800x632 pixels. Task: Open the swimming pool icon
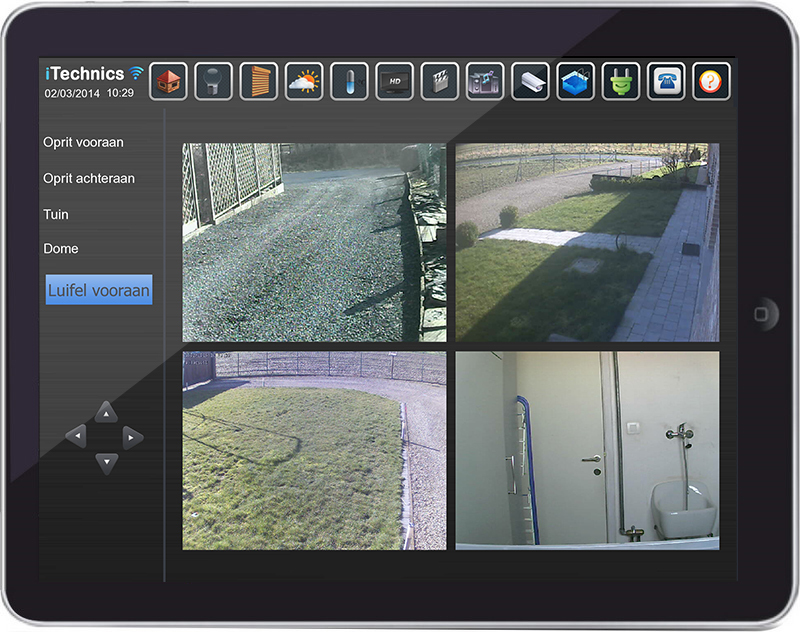575,81
